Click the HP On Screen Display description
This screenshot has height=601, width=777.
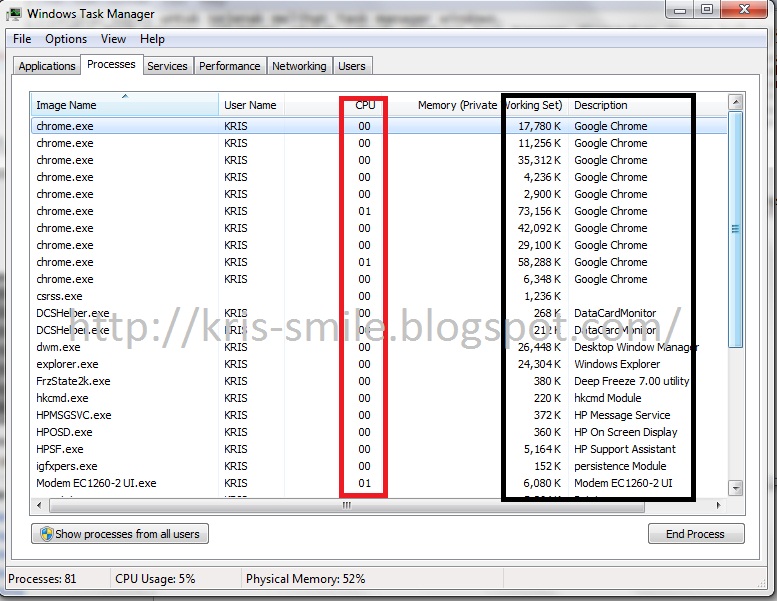625,432
